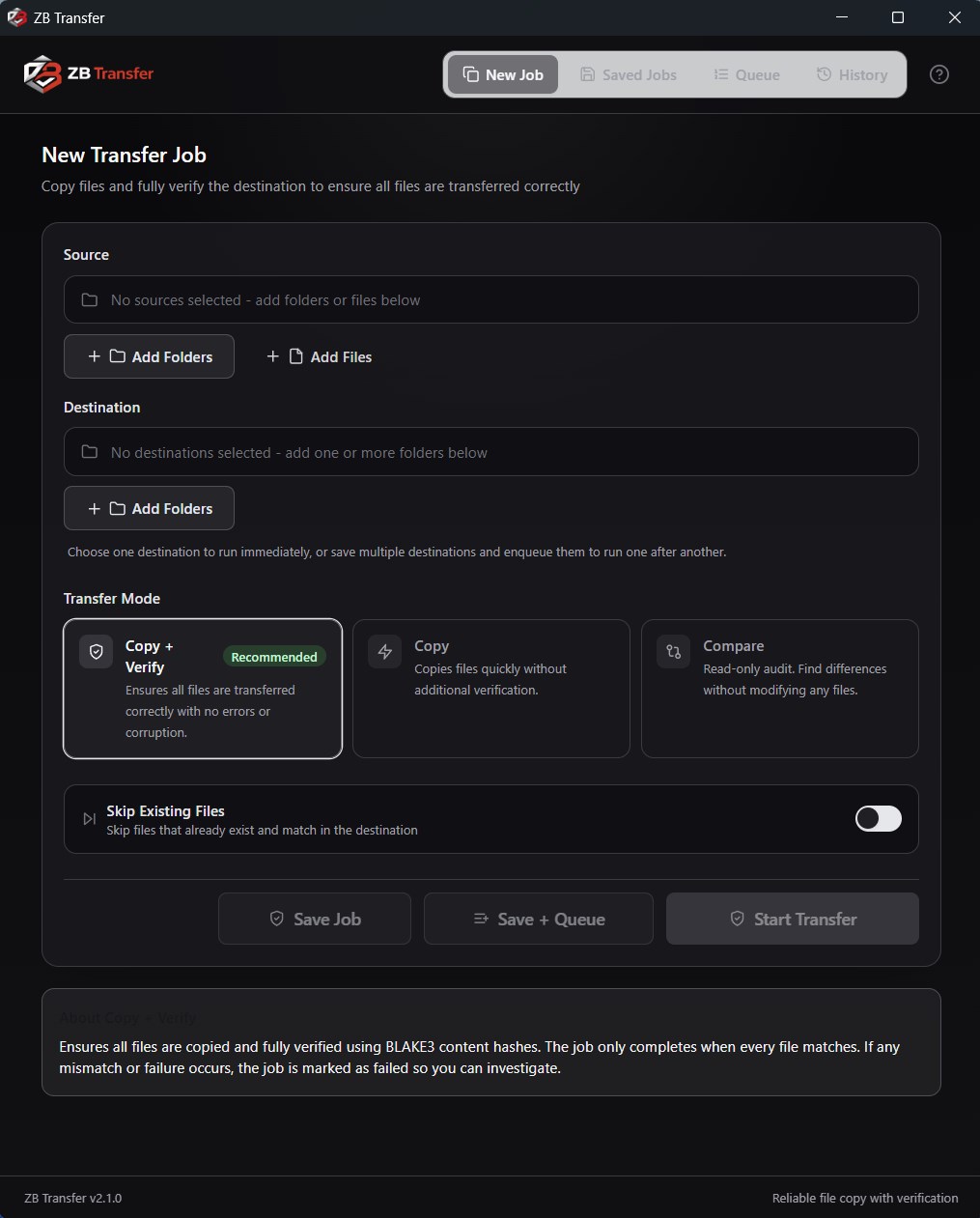The width and height of the screenshot is (980, 1218).
Task: Click the BLAKE3 content hashes description text
Action: [x=480, y=1058]
